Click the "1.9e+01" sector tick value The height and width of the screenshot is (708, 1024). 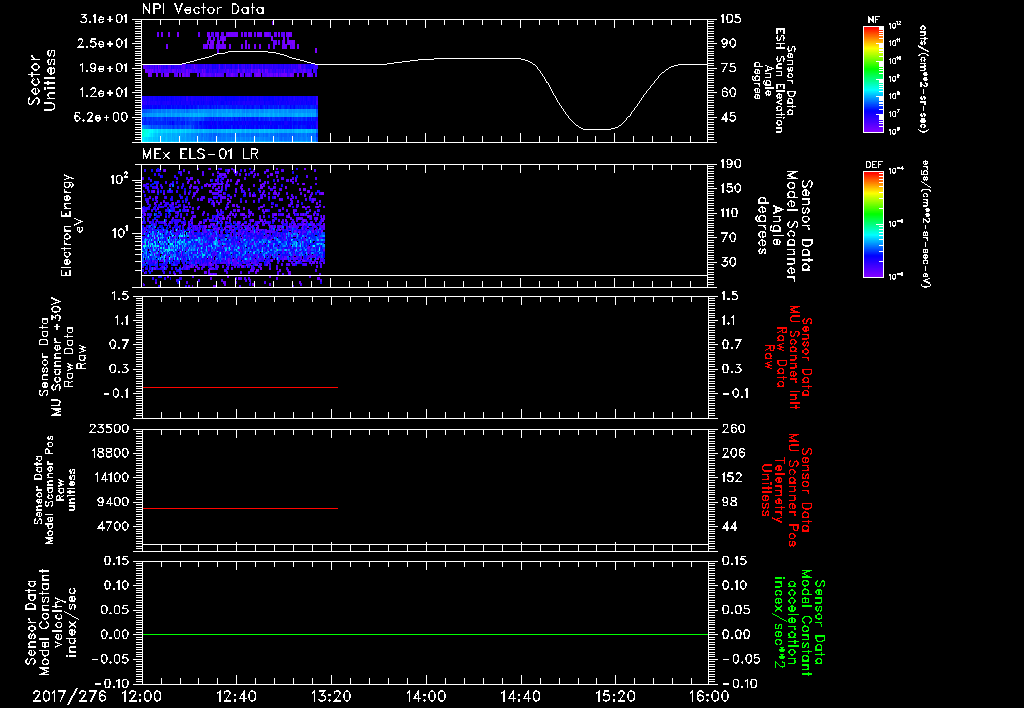[x=104, y=68]
